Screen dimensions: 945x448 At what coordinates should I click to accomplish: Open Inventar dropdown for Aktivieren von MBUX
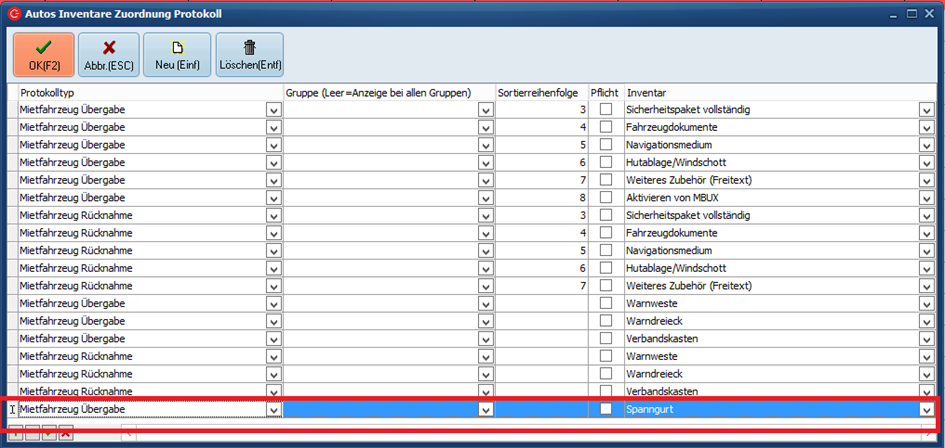tap(926, 198)
